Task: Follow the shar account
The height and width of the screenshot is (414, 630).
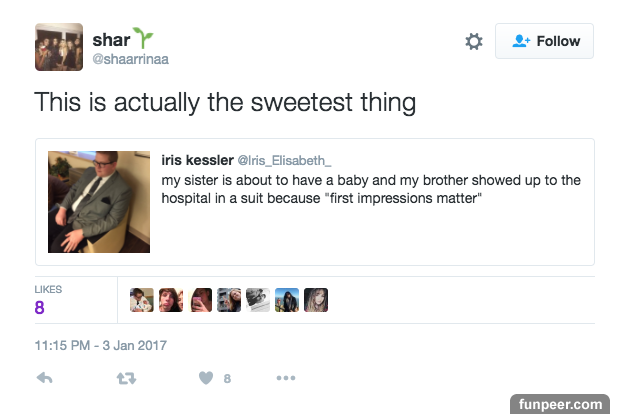Action: pyautogui.click(x=545, y=41)
